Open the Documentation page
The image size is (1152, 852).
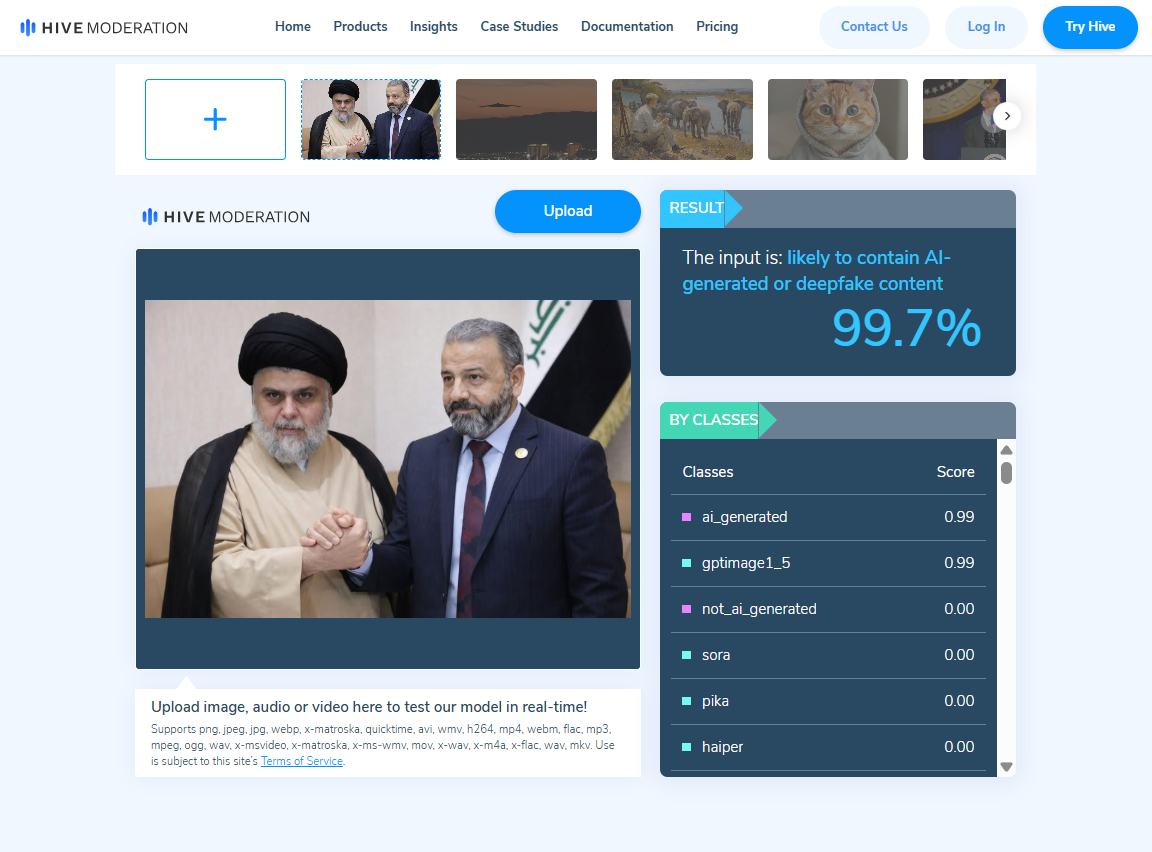pos(627,26)
